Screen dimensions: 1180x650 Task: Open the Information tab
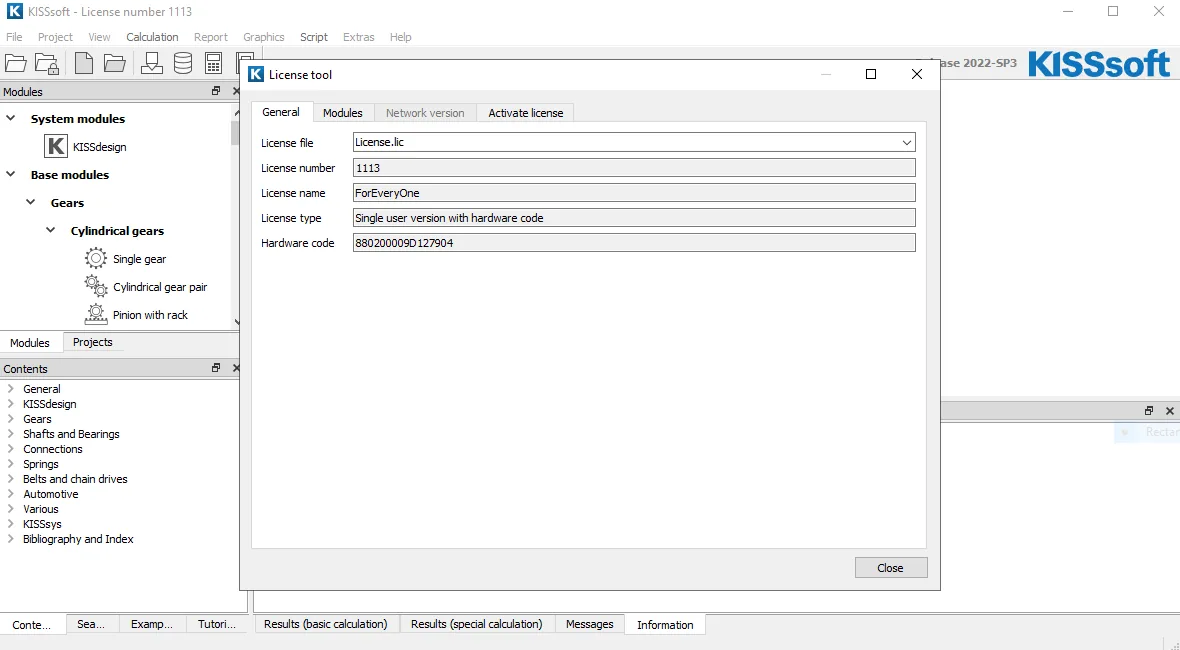pyautogui.click(x=665, y=624)
